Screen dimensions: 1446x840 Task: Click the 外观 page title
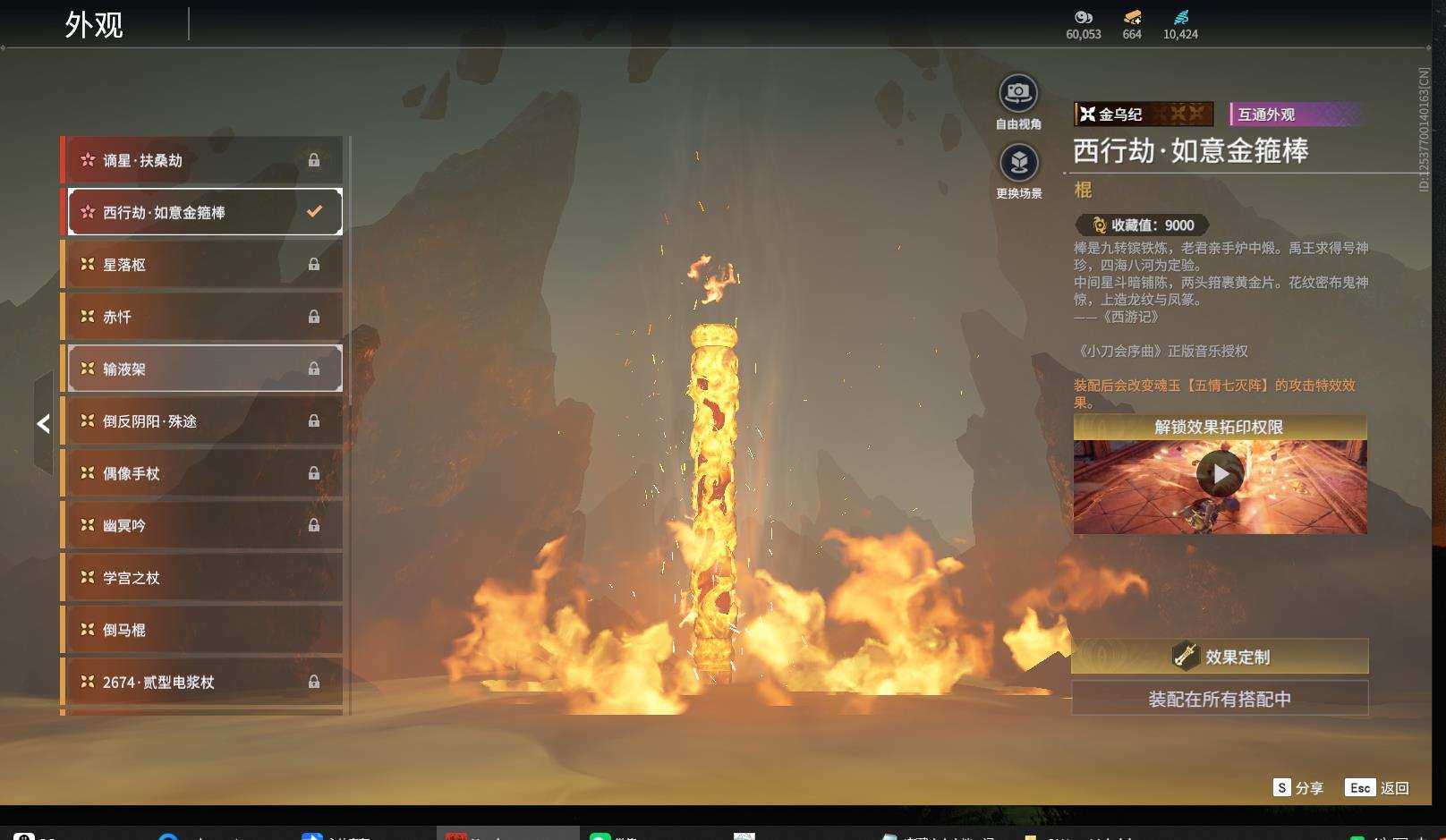[94, 25]
